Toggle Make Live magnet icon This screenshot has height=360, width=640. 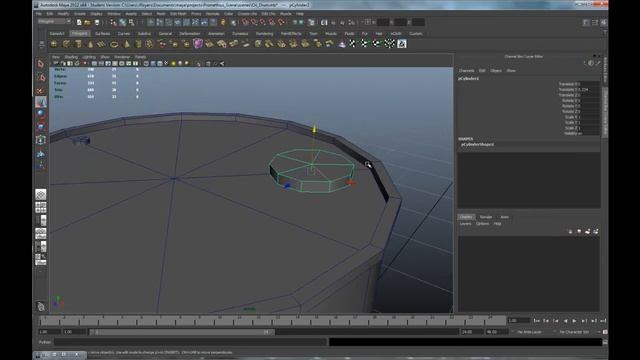coord(281,22)
